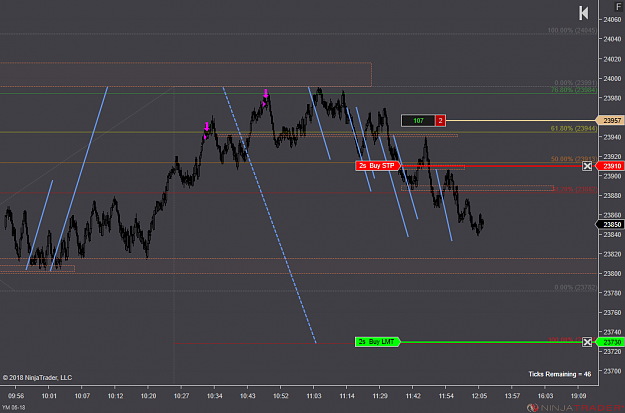Click the NinjaTrader logo in bottom corner

tap(575, 407)
